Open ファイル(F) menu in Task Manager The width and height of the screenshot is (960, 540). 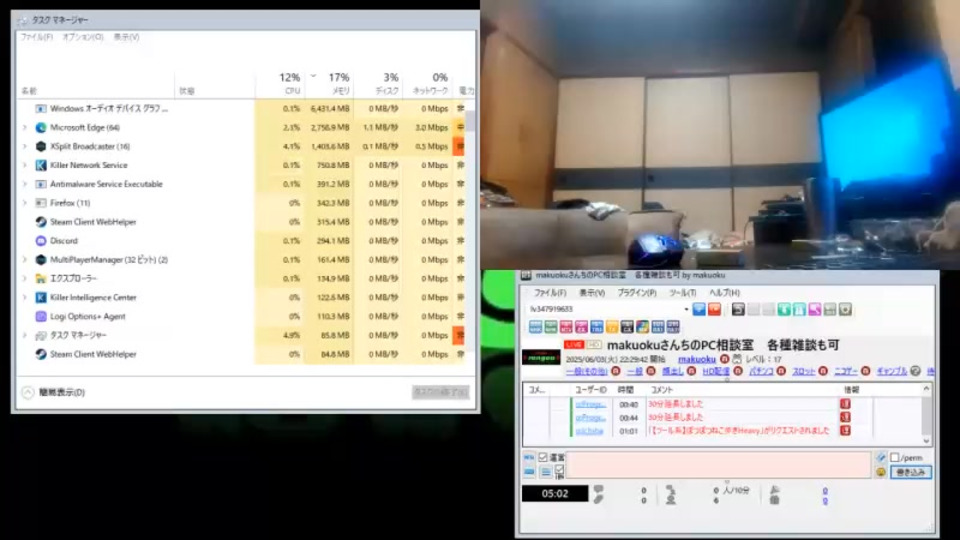[x=37, y=37]
